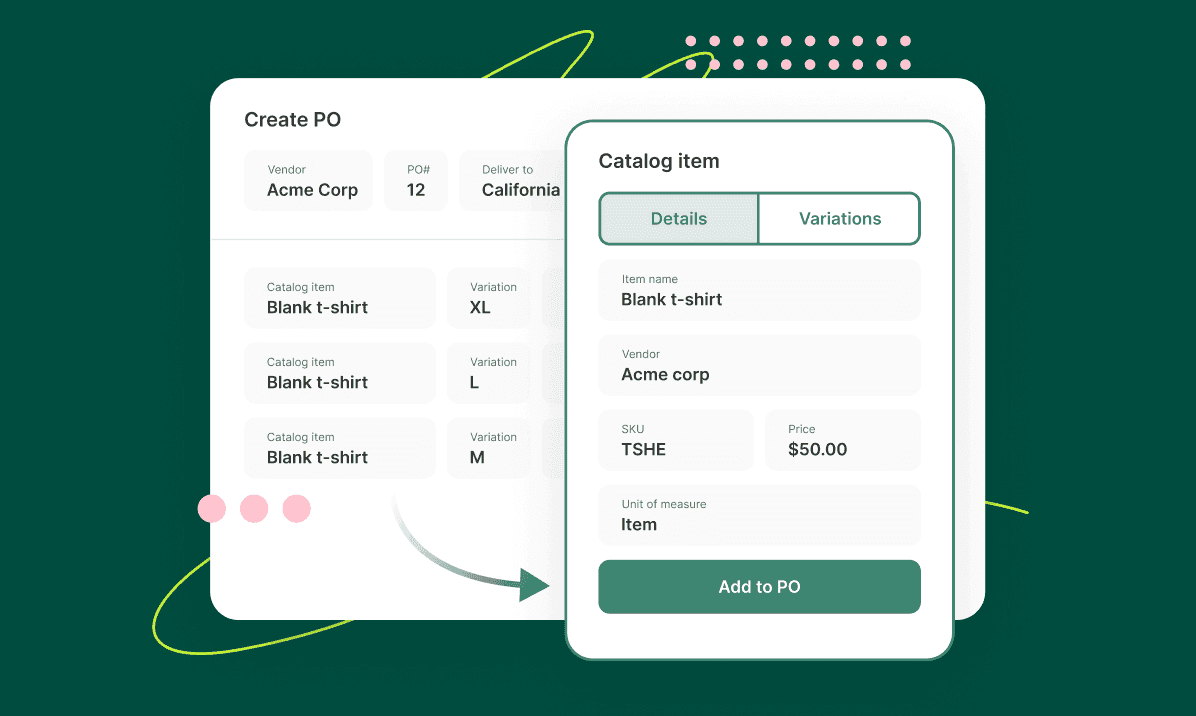This screenshot has height=716, width=1196.
Task: Click the Add to PO button
Action: [759, 587]
